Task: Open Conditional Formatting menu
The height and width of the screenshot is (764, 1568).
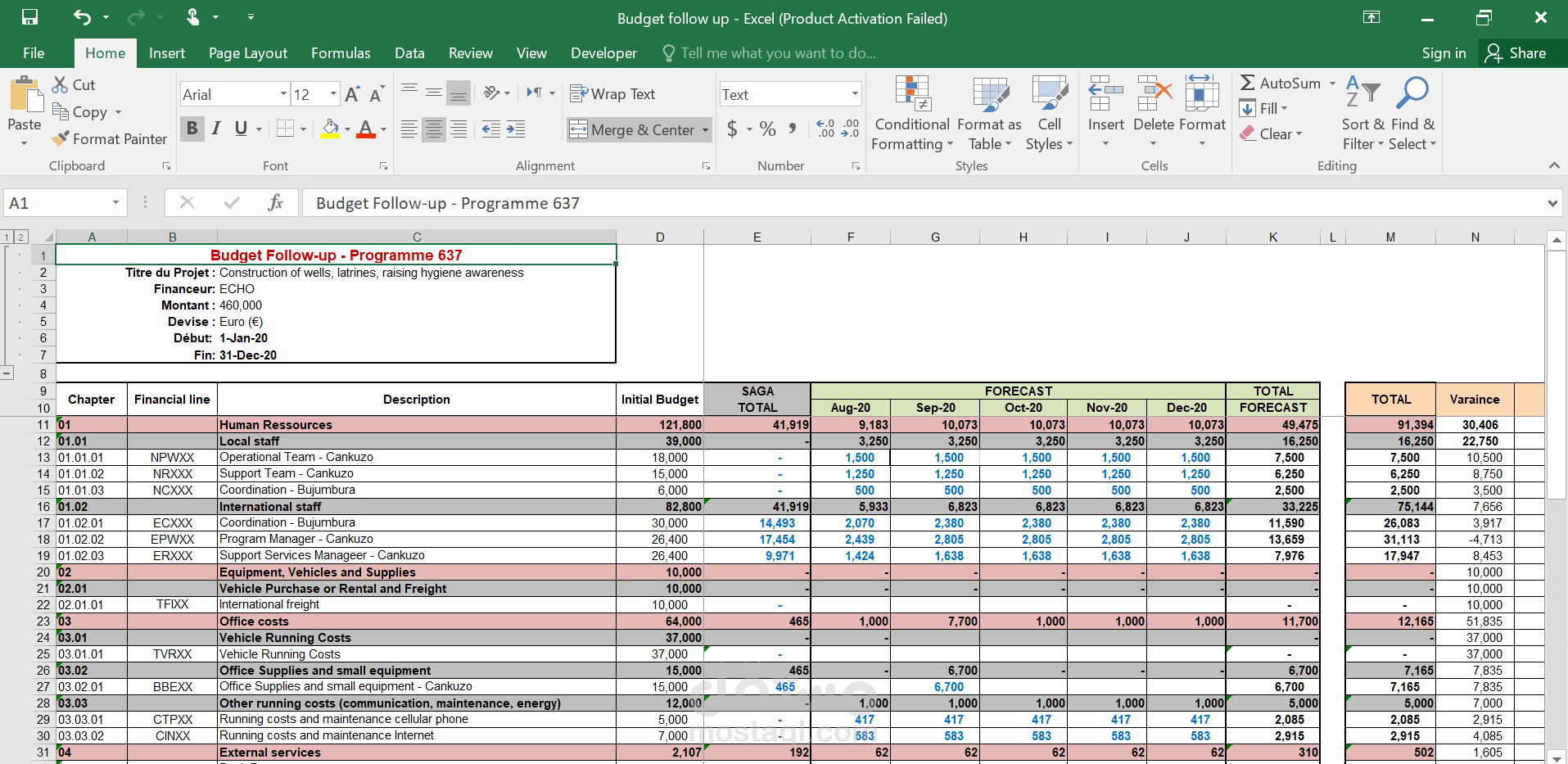Action: click(x=912, y=113)
